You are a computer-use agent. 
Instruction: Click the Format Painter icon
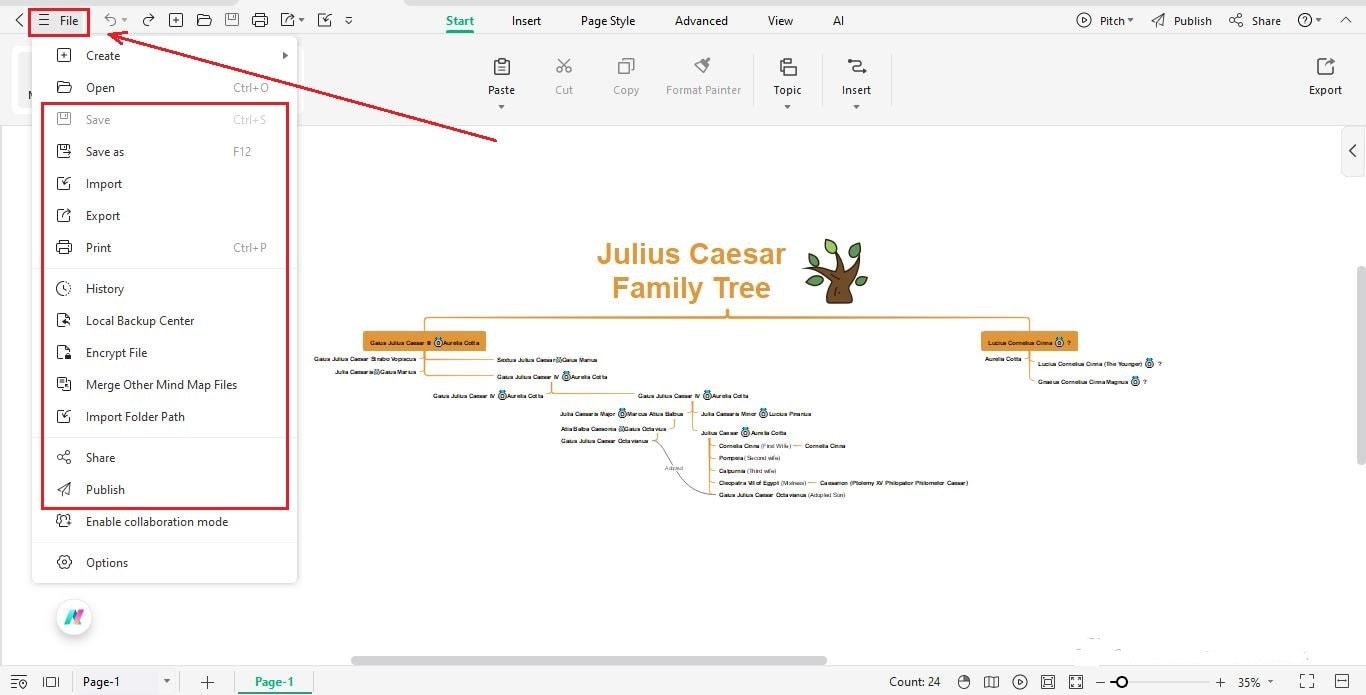pos(703,66)
